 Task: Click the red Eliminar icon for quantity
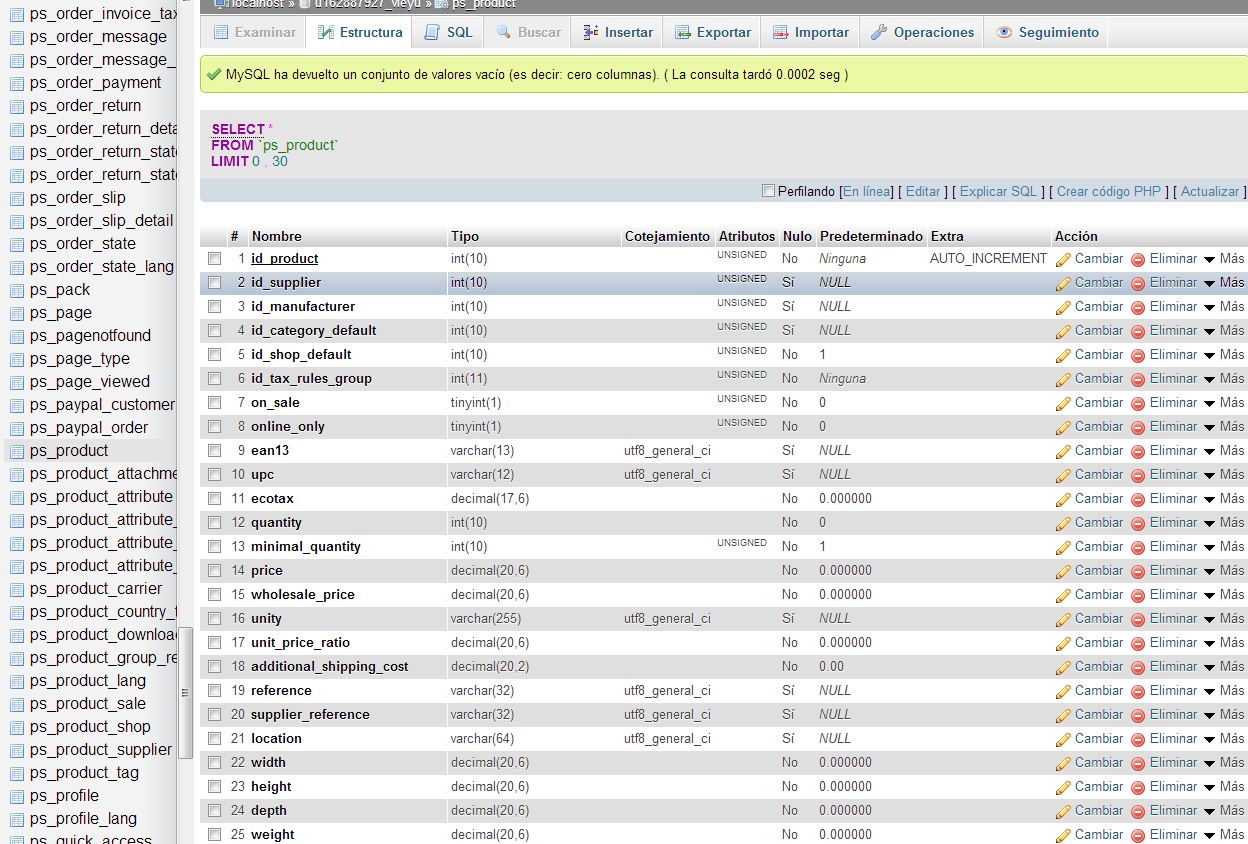[1138, 523]
